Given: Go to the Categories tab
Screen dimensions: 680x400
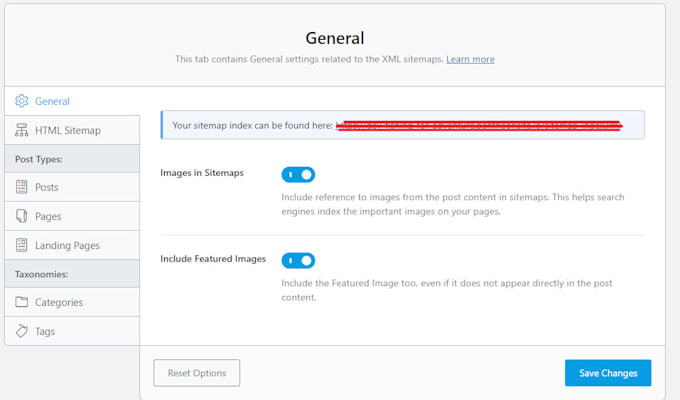Looking at the screenshot, I should [x=72, y=302].
